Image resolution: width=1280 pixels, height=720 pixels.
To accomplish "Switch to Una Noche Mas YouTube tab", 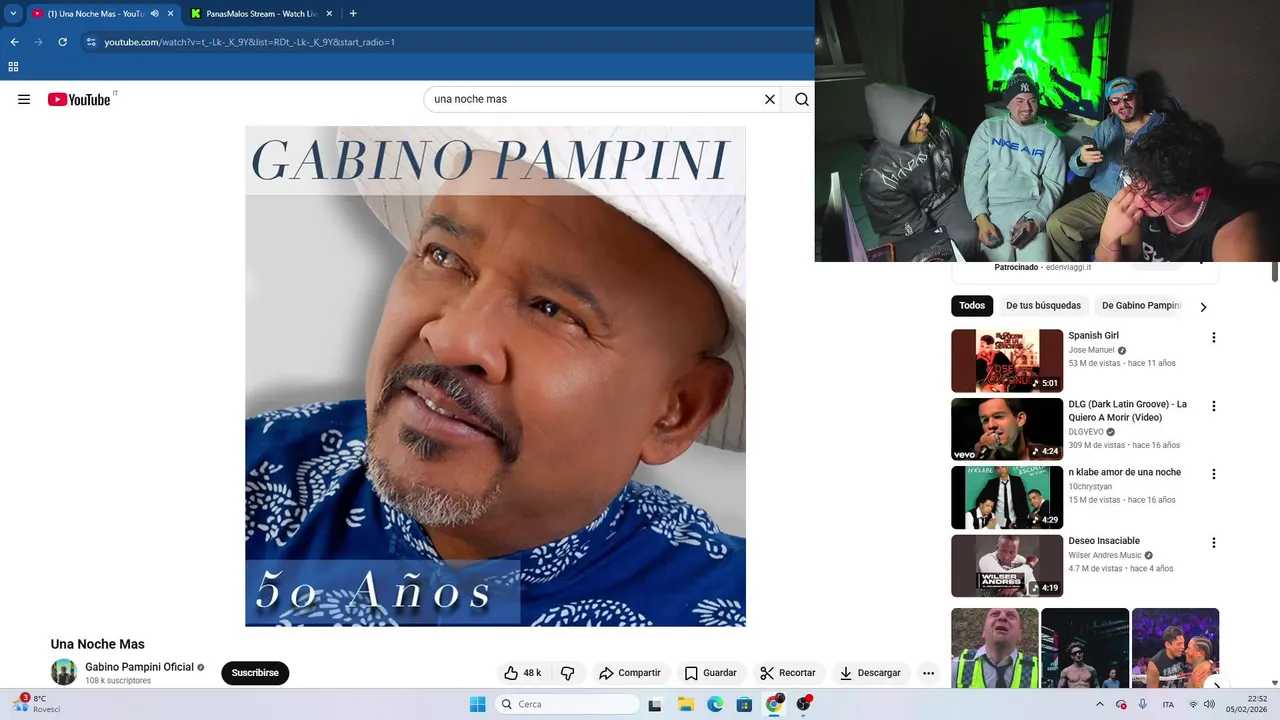I will click(x=95, y=14).
